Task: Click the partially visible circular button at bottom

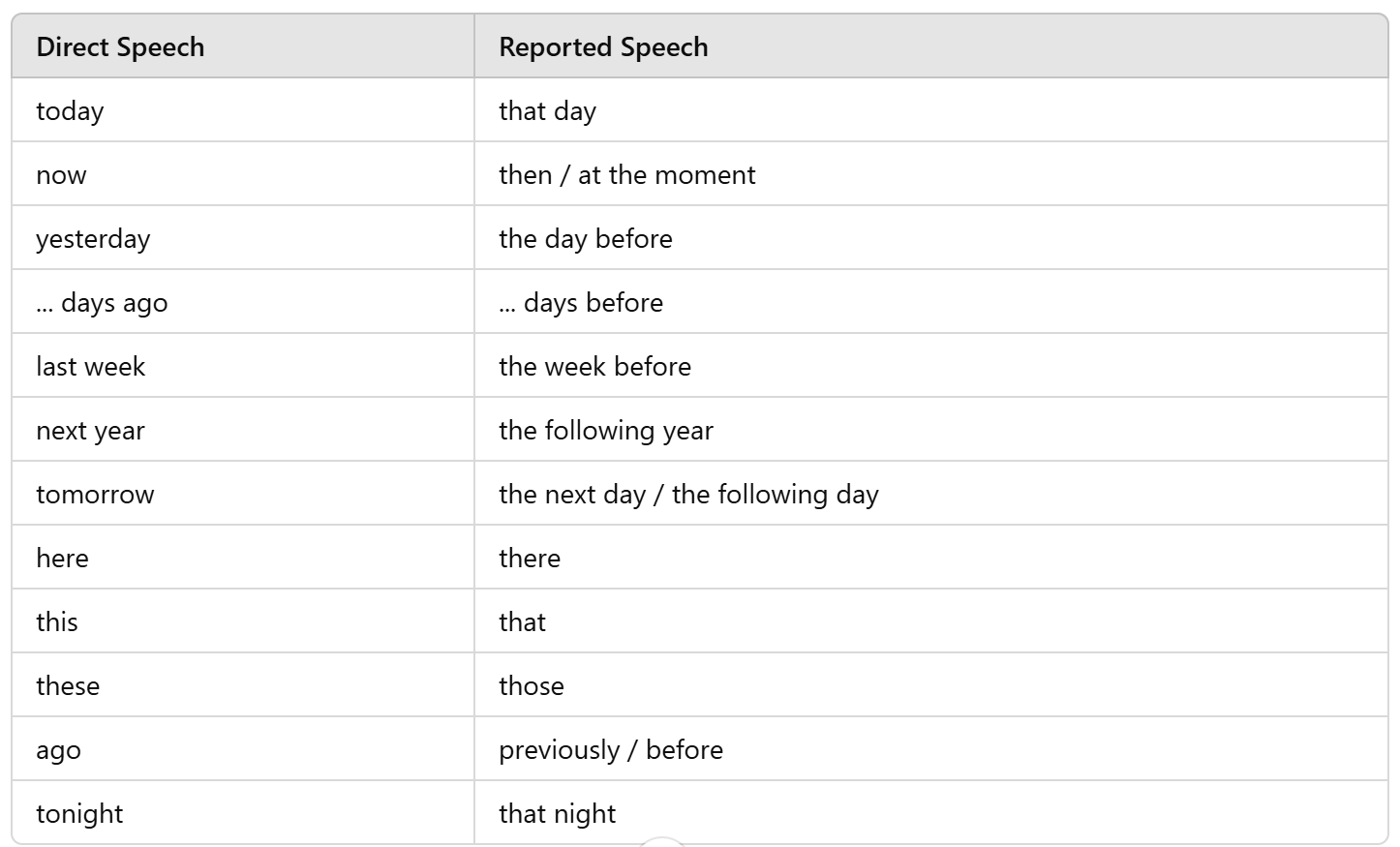Action: point(662,841)
